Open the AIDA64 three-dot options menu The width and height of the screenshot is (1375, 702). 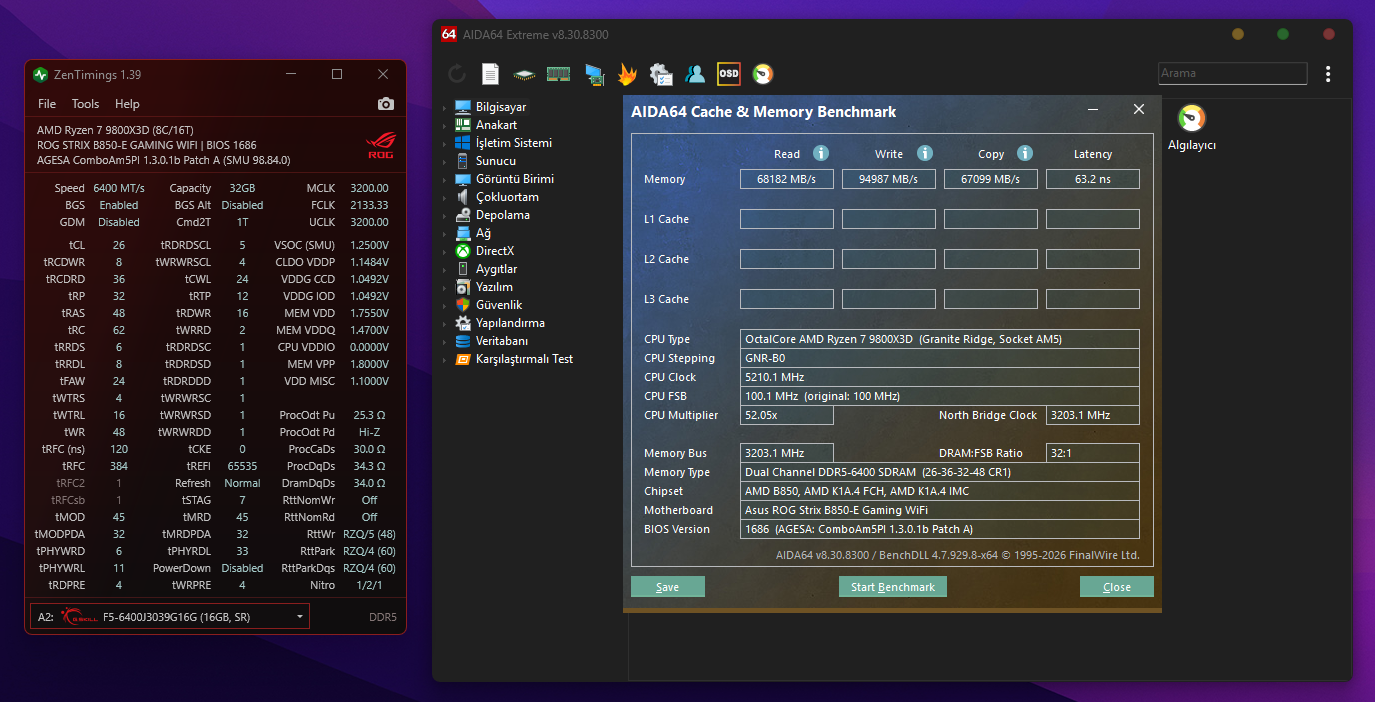point(1328,73)
